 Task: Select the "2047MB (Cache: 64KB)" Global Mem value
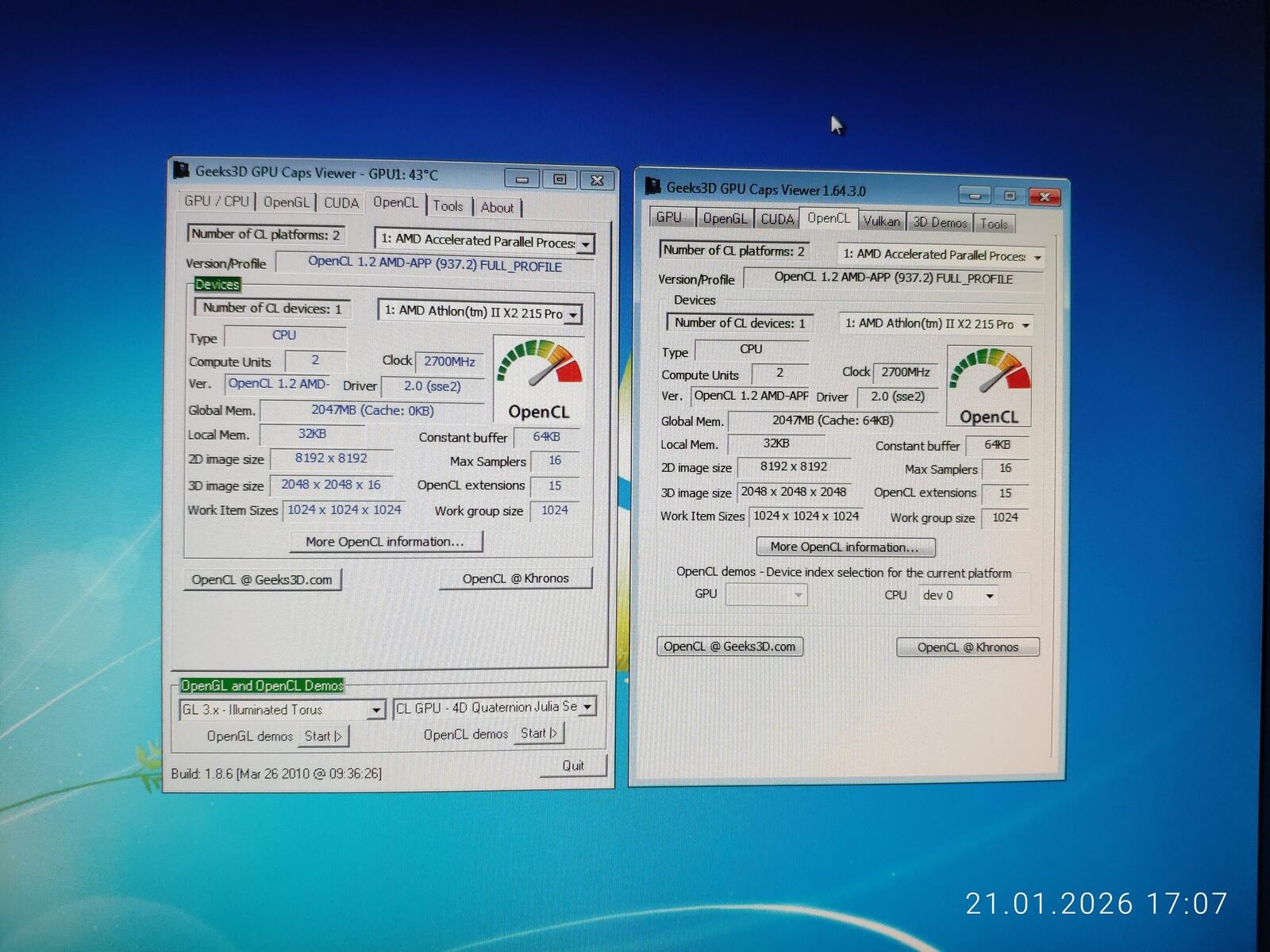[833, 420]
